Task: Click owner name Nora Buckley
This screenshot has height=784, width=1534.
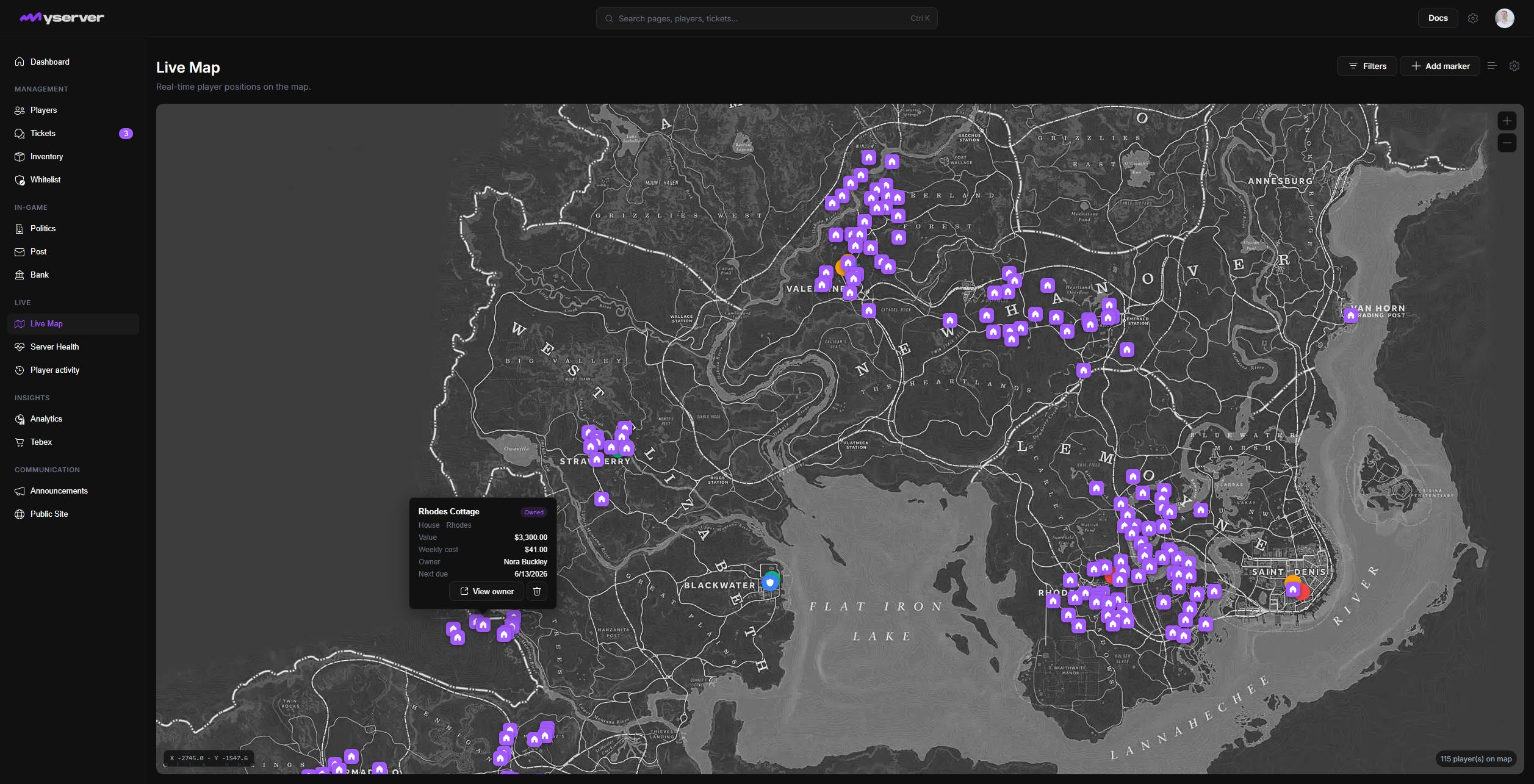Action: click(525, 562)
